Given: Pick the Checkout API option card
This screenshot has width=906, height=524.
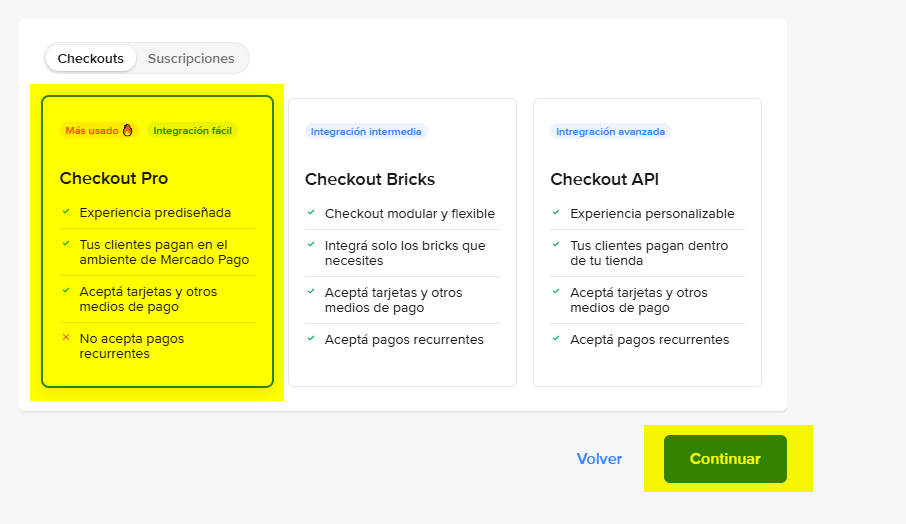Looking at the screenshot, I should point(647,242).
